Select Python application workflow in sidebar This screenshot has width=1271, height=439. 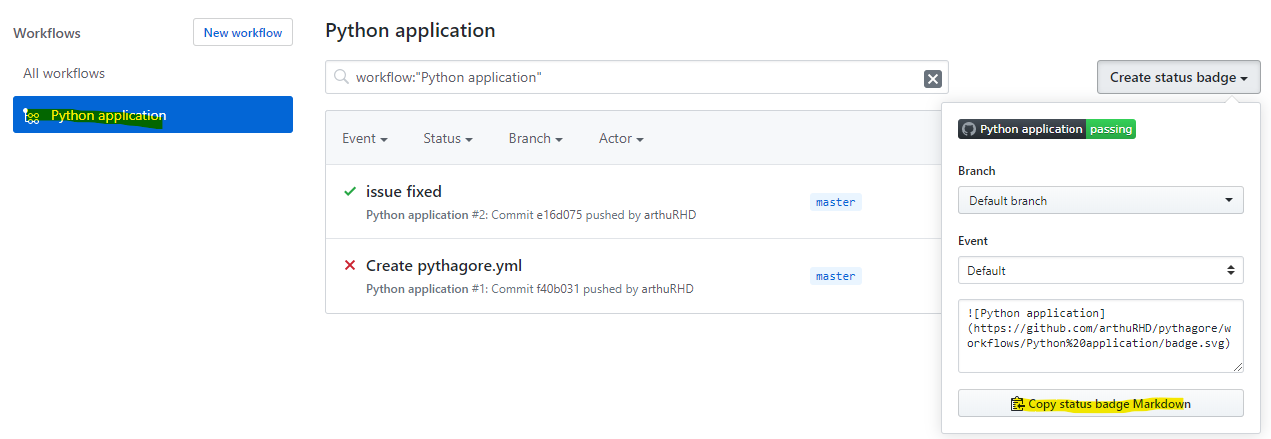coord(108,115)
